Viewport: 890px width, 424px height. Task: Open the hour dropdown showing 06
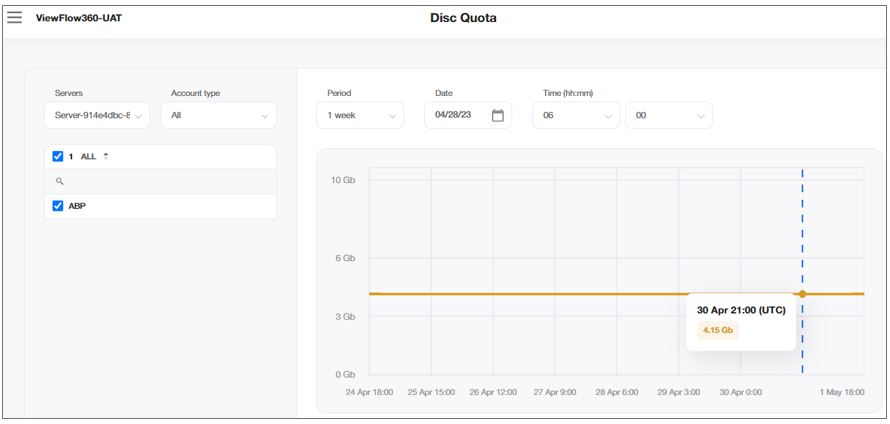coord(577,116)
